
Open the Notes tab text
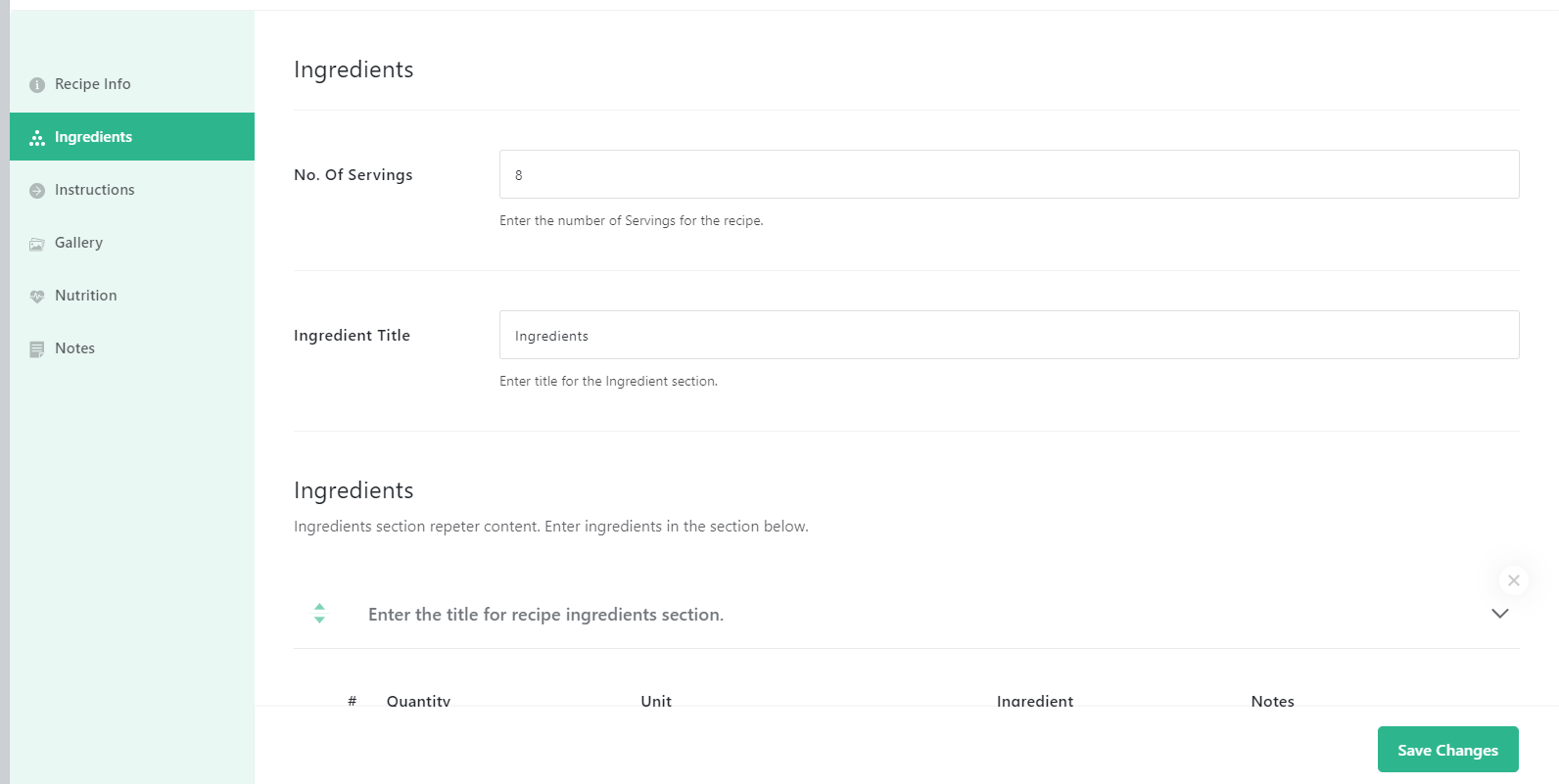74,348
